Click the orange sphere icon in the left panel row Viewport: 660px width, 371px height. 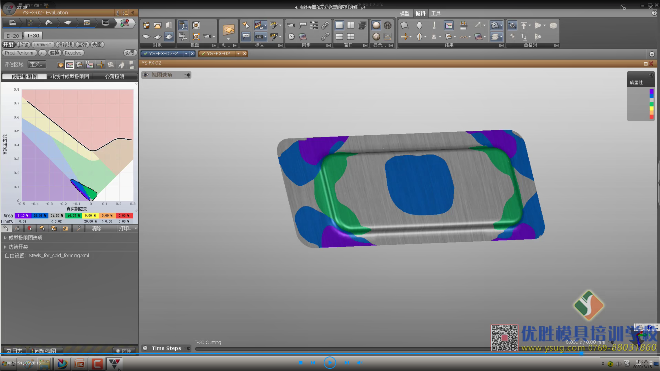coord(60,65)
